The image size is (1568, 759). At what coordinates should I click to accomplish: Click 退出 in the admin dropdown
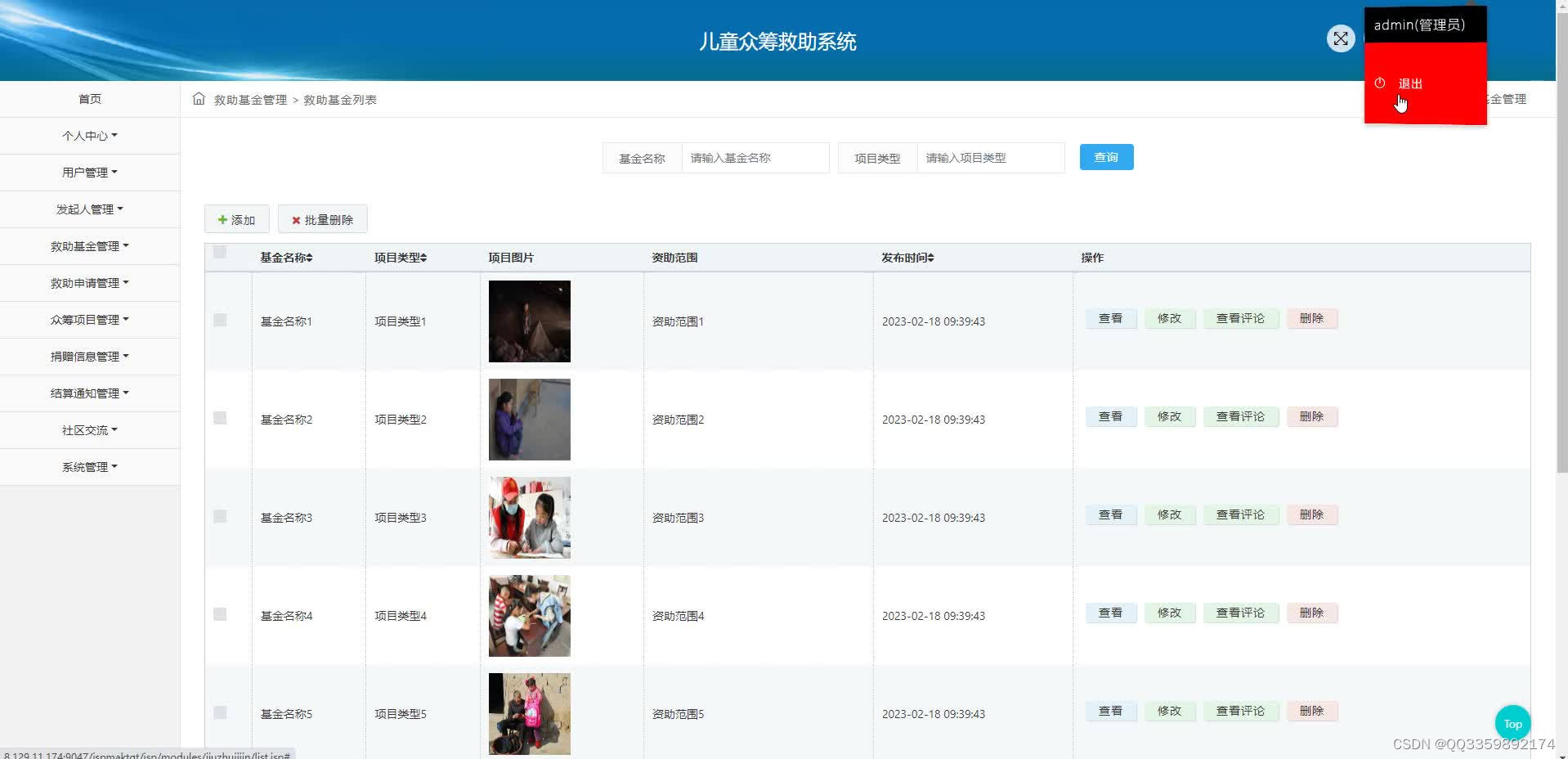(1410, 83)
